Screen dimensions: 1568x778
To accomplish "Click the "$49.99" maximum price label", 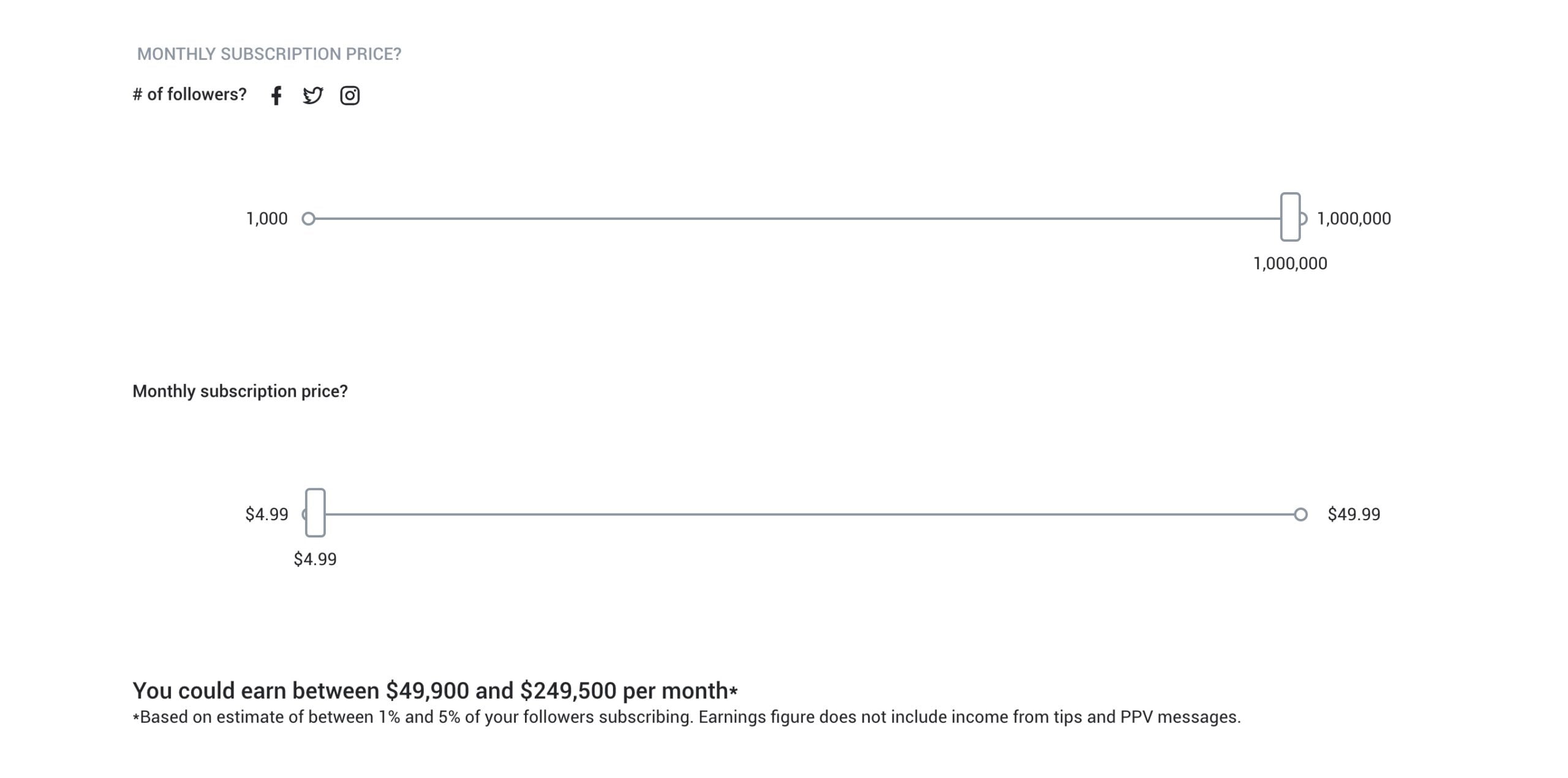I will (x=1354, y=514).
